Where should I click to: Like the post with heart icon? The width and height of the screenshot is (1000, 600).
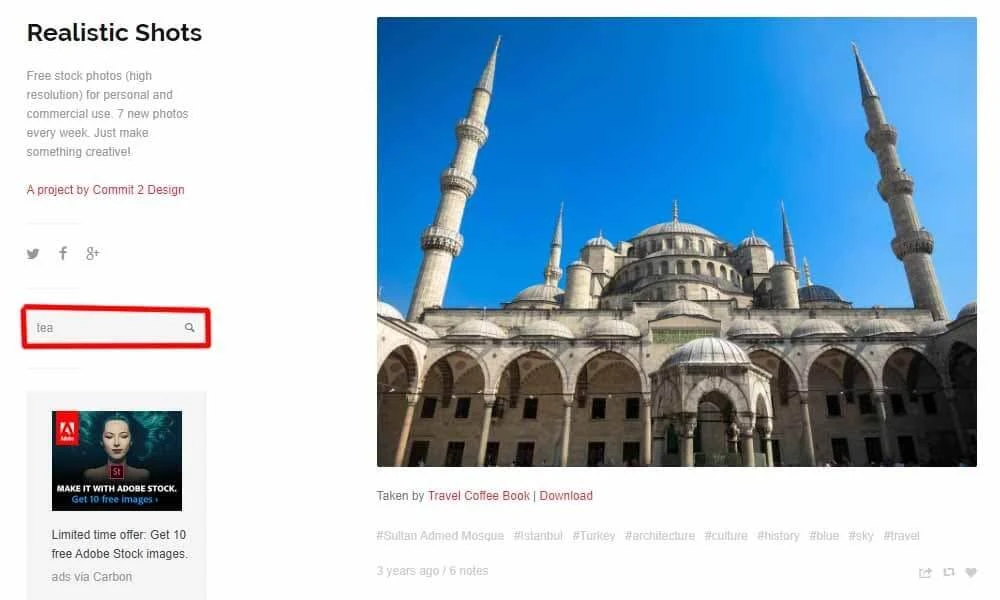pyautogui.click(x=971, y=572)
